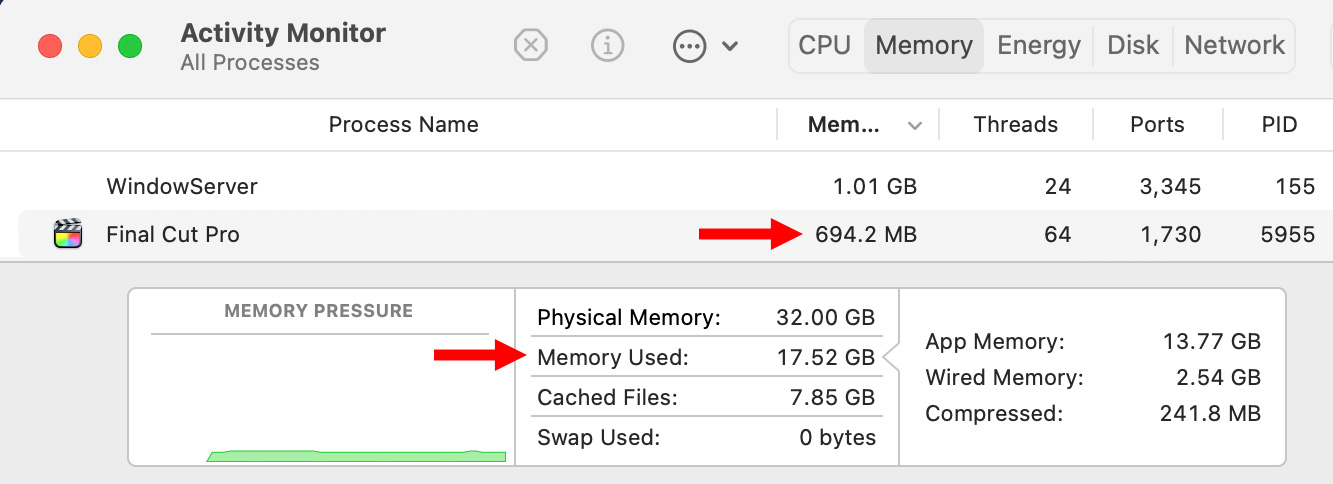This screenshot has height=484, width=1333.
Task: Switch to the Disk tab
Action: coord(1133,45)
